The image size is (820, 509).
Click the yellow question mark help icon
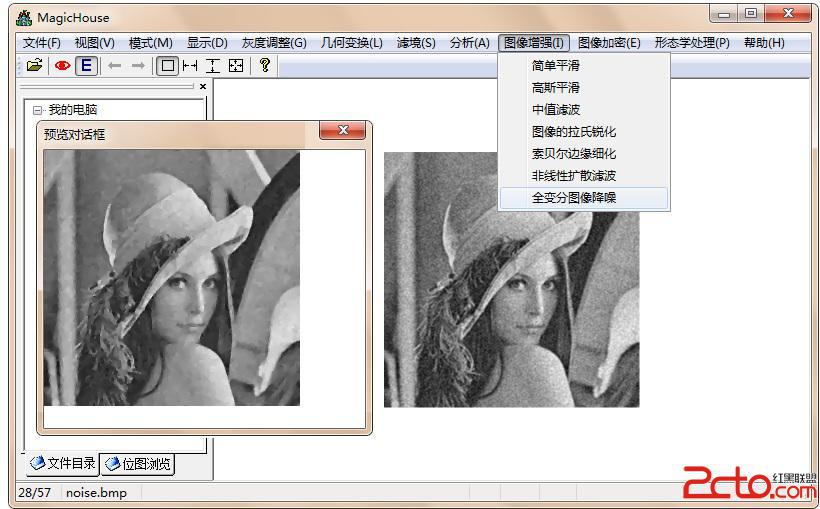265,65
